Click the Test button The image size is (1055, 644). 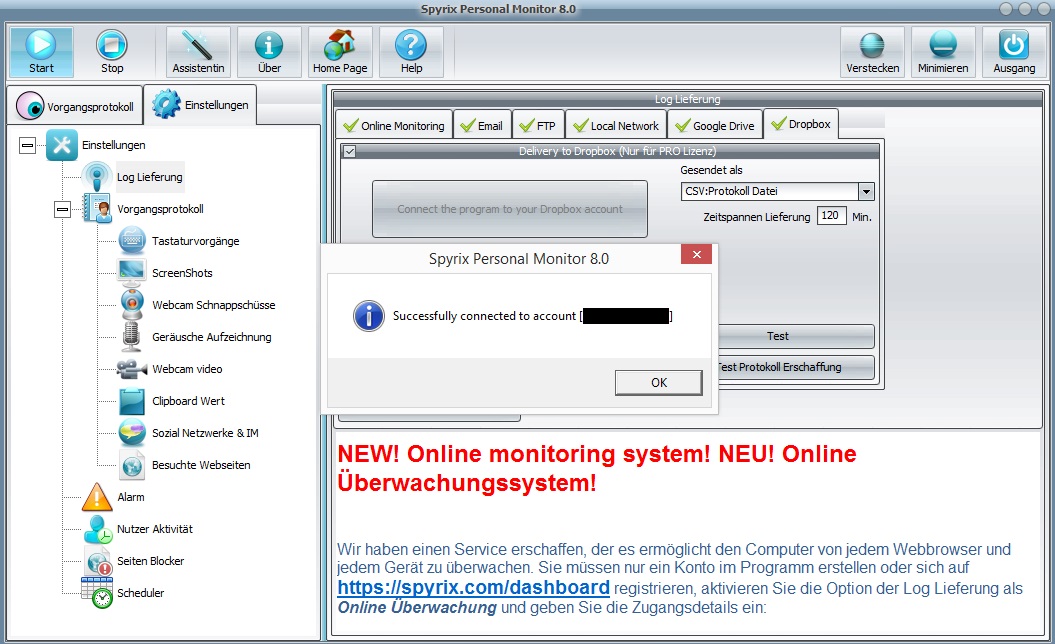point(797,336)
